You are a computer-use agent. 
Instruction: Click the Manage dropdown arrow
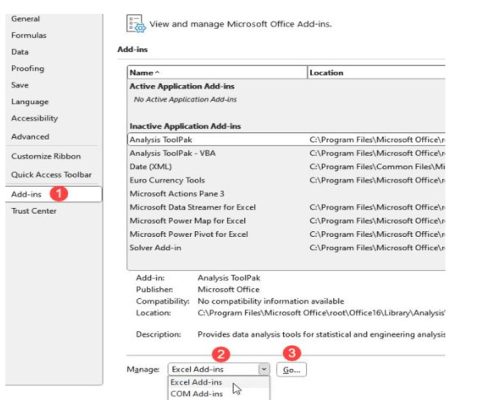[x=264, y=369]
